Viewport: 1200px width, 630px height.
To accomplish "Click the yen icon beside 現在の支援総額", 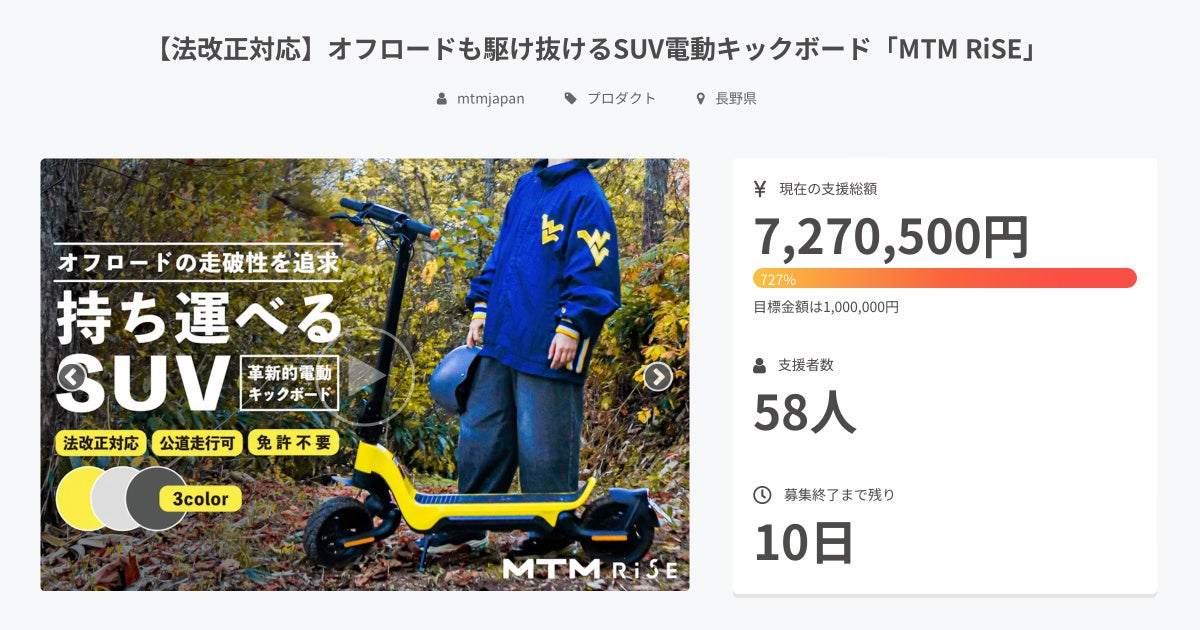I will pos(760,188).
